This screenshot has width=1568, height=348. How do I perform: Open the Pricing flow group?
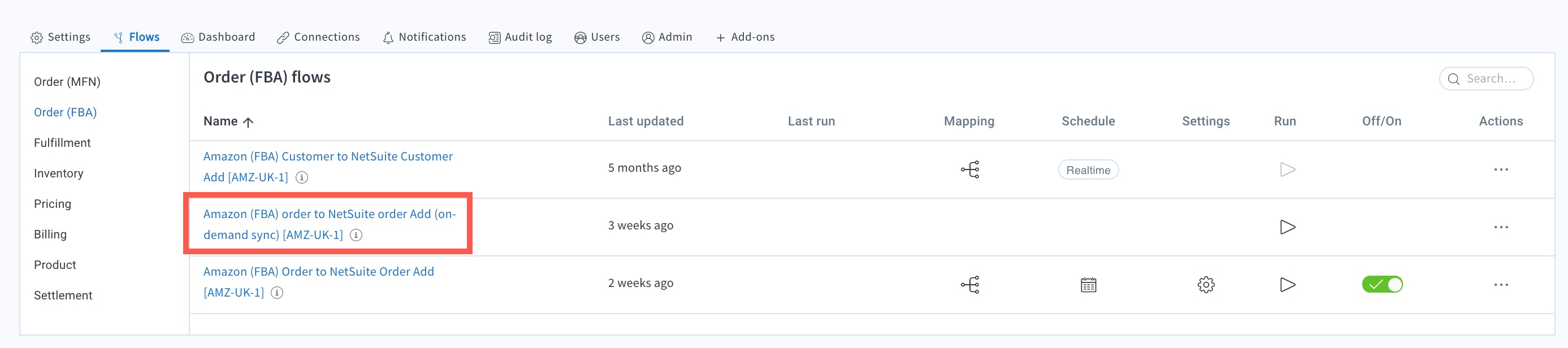click(x=53, y=203)
